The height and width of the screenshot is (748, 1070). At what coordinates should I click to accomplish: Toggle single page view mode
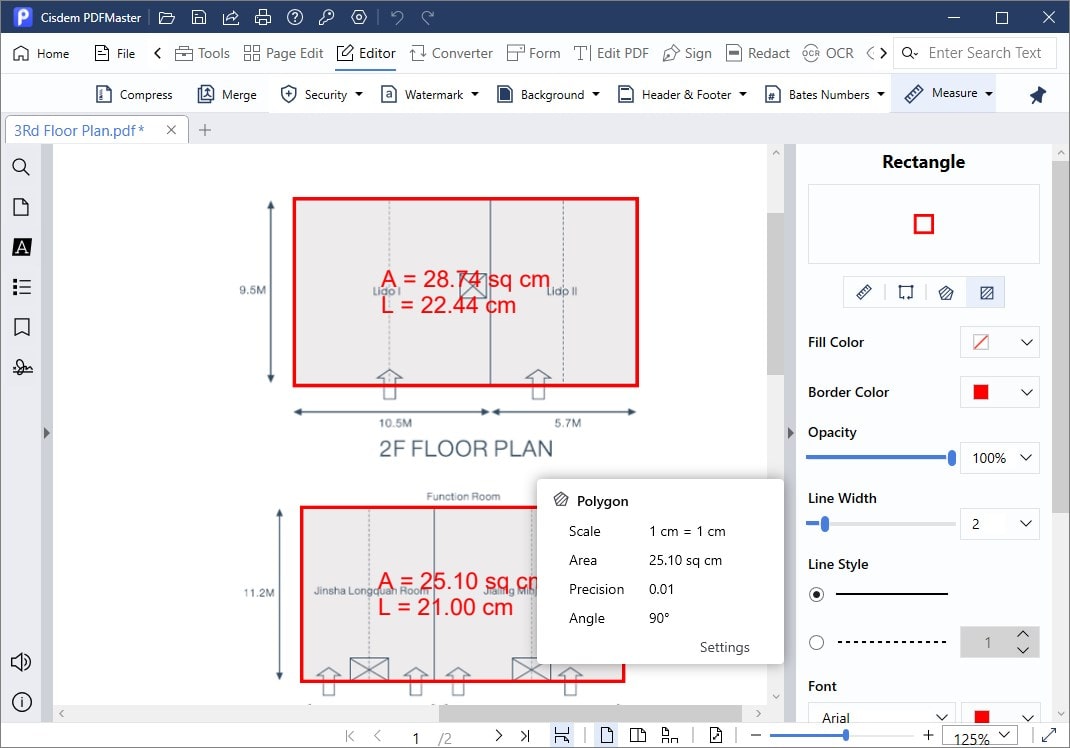click(x=607, y=736)
